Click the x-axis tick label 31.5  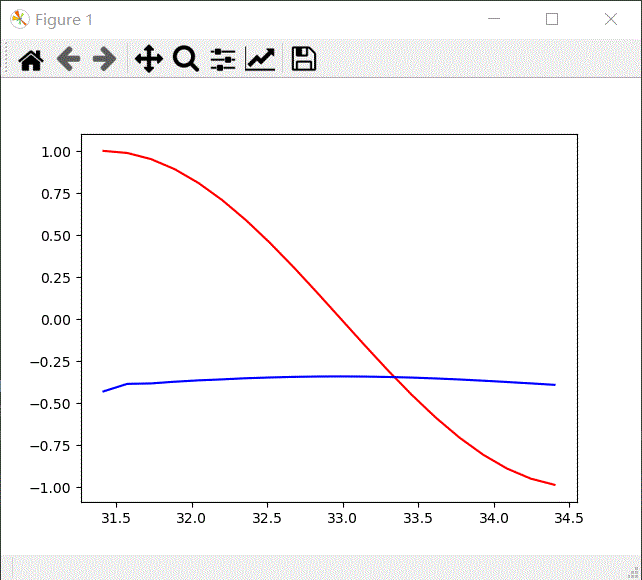(x=116, y=519)
